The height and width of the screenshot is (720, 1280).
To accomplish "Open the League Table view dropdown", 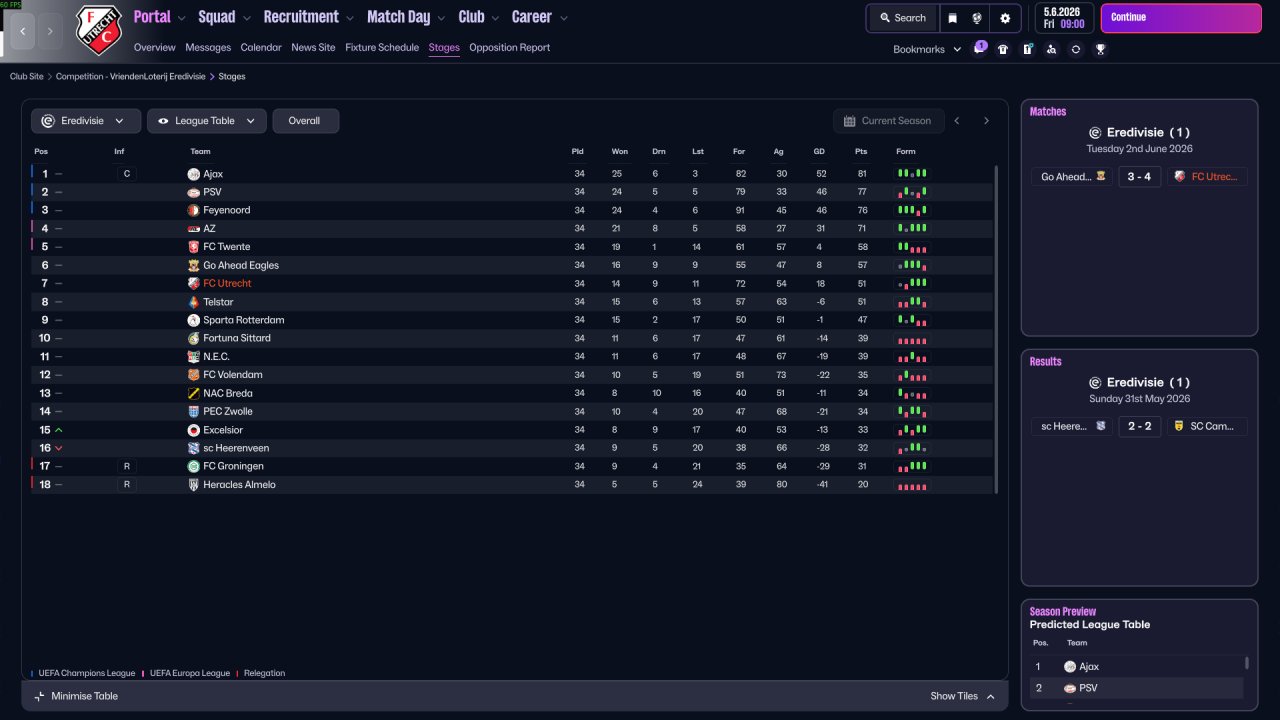I will tap(207, 121).
